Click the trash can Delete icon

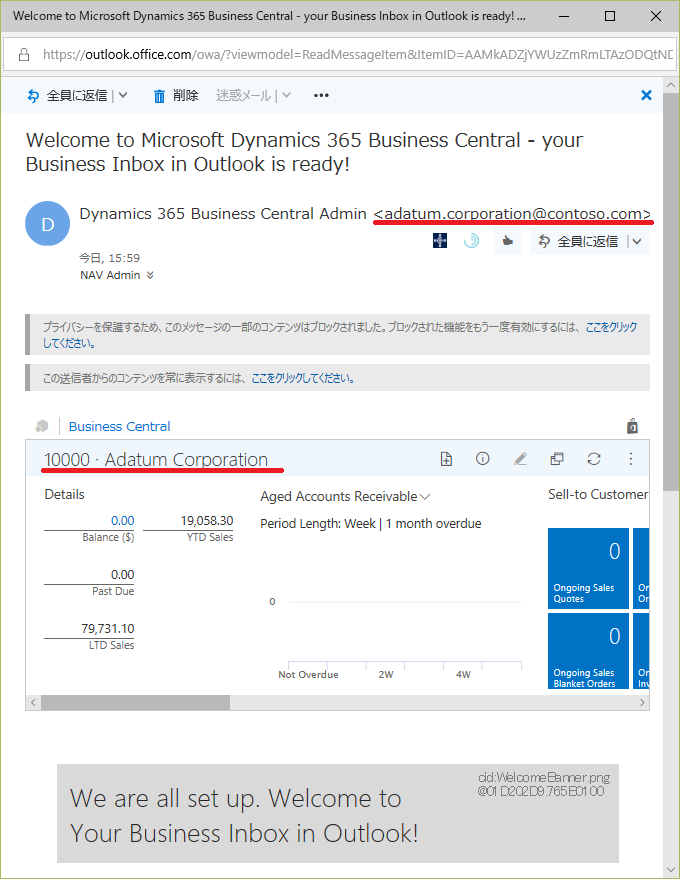coord(159,96)
